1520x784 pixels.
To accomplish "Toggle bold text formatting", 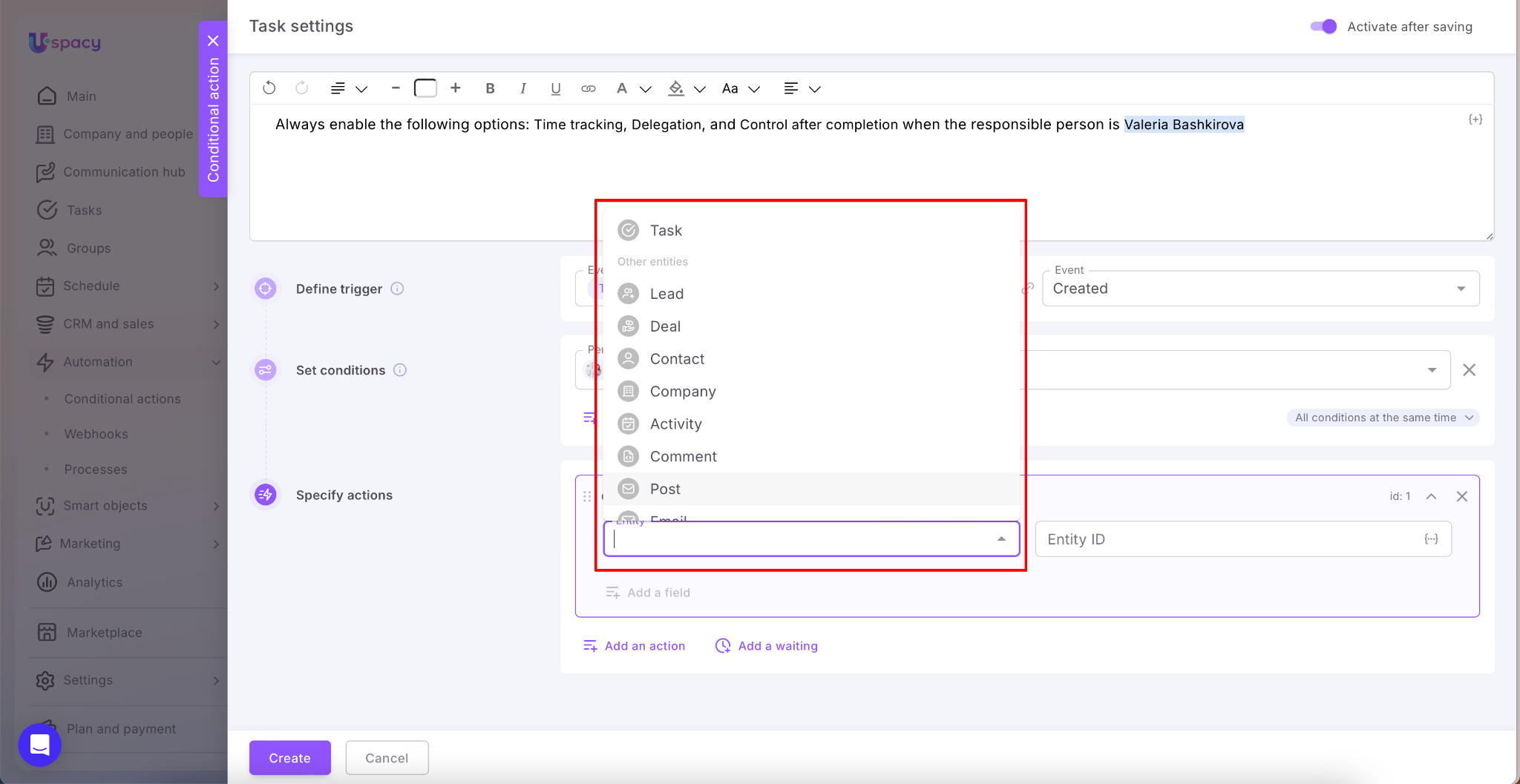I will click(x=490, y=88).
